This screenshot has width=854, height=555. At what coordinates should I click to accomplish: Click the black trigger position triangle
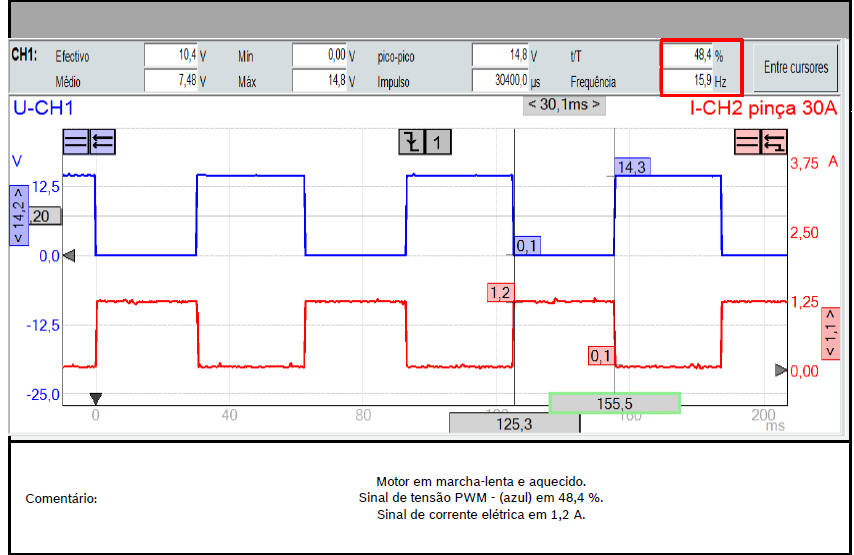[96, 399]
